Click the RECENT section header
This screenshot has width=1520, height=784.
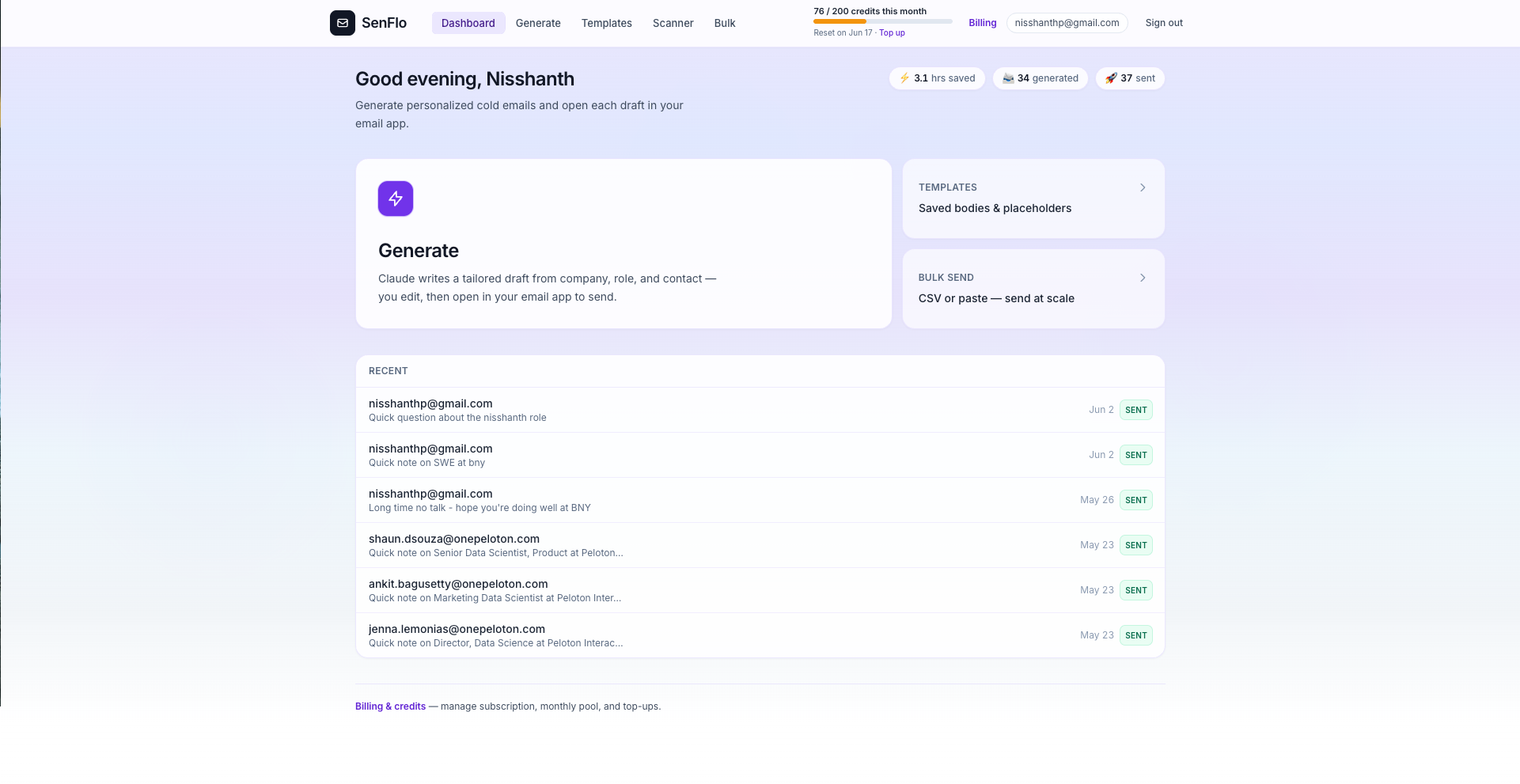coord(389,371)
